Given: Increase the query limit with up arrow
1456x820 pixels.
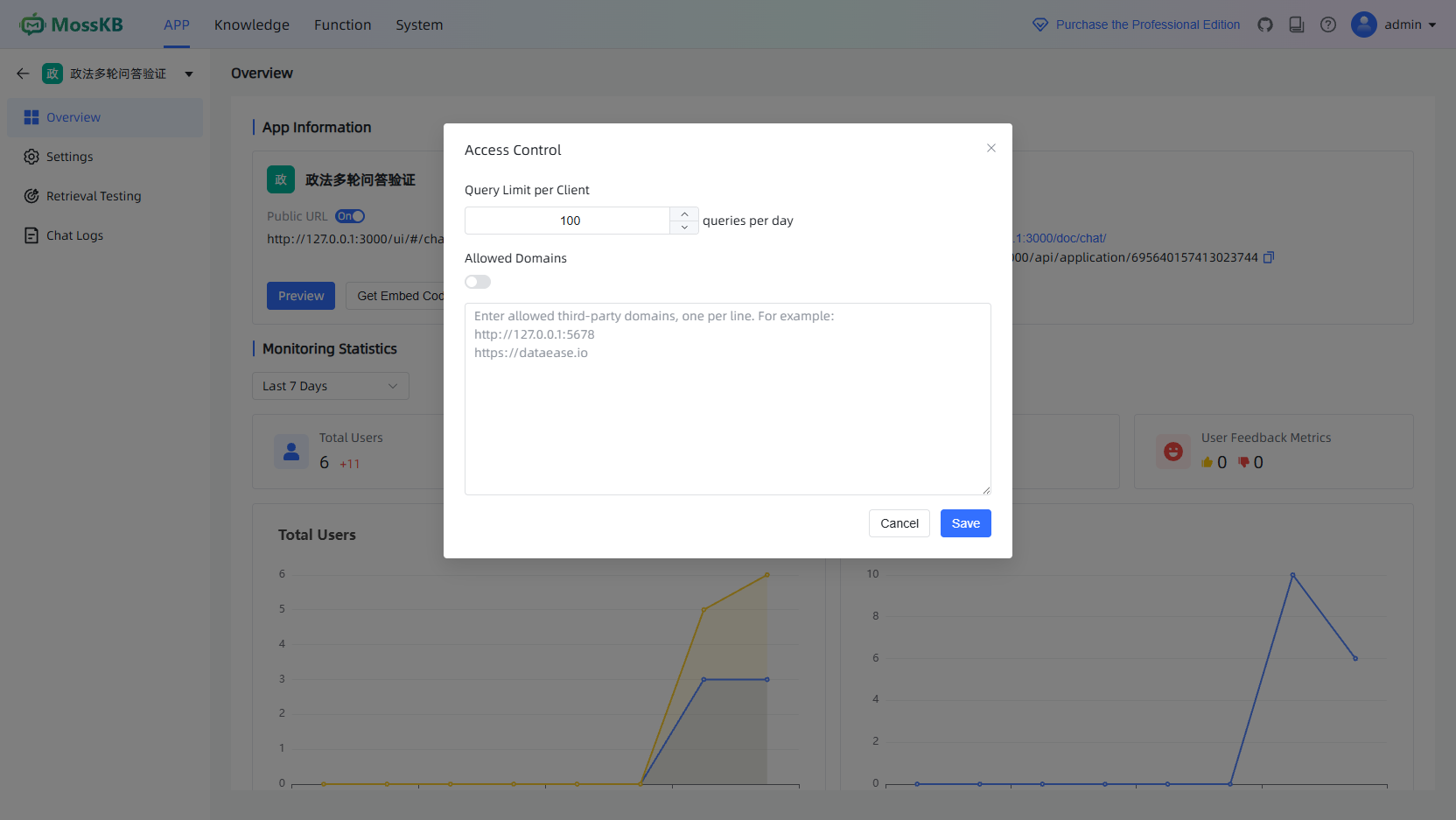Looking at the screenshot, I should pyautogui.click(x=684, y=214).
